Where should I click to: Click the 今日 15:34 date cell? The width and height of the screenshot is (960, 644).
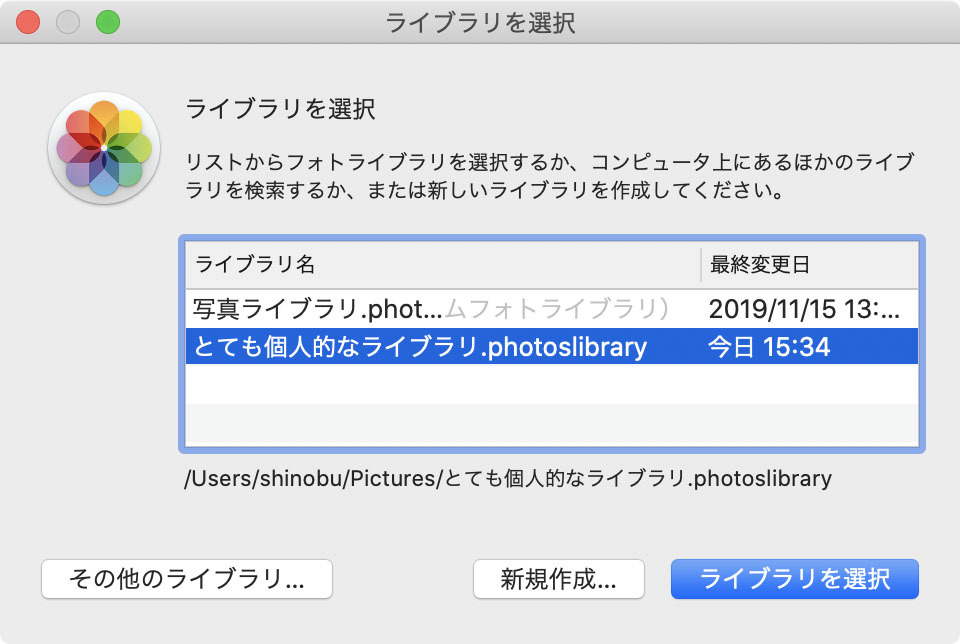[769, 347]
